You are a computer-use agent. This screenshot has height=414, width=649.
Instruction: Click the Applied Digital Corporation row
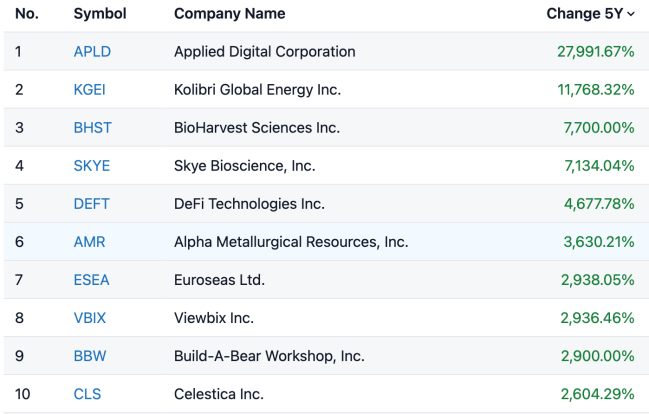[x=264, y=51]
